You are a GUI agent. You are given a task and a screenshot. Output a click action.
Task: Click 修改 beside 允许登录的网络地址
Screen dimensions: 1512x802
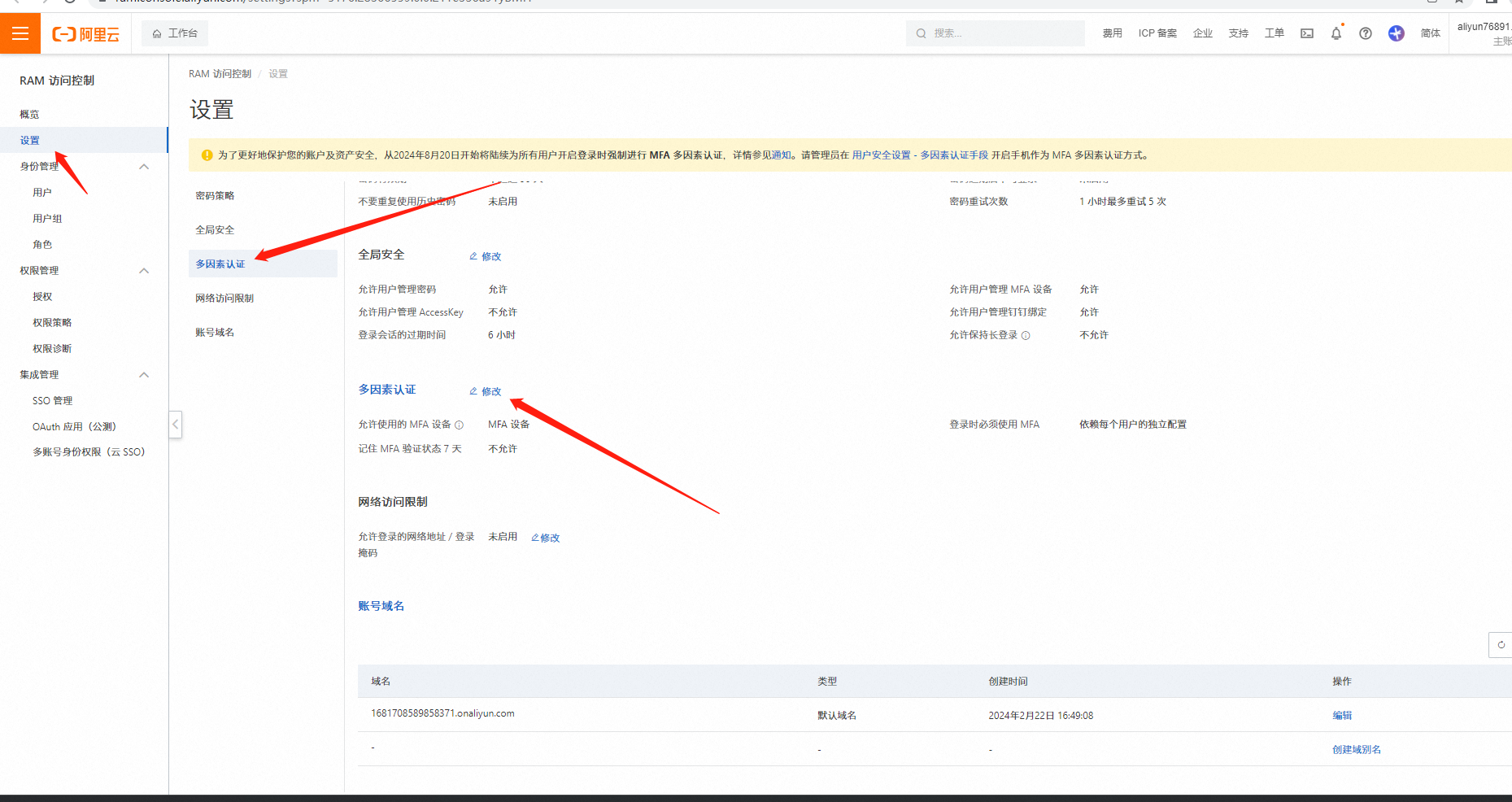coord(545,538)
